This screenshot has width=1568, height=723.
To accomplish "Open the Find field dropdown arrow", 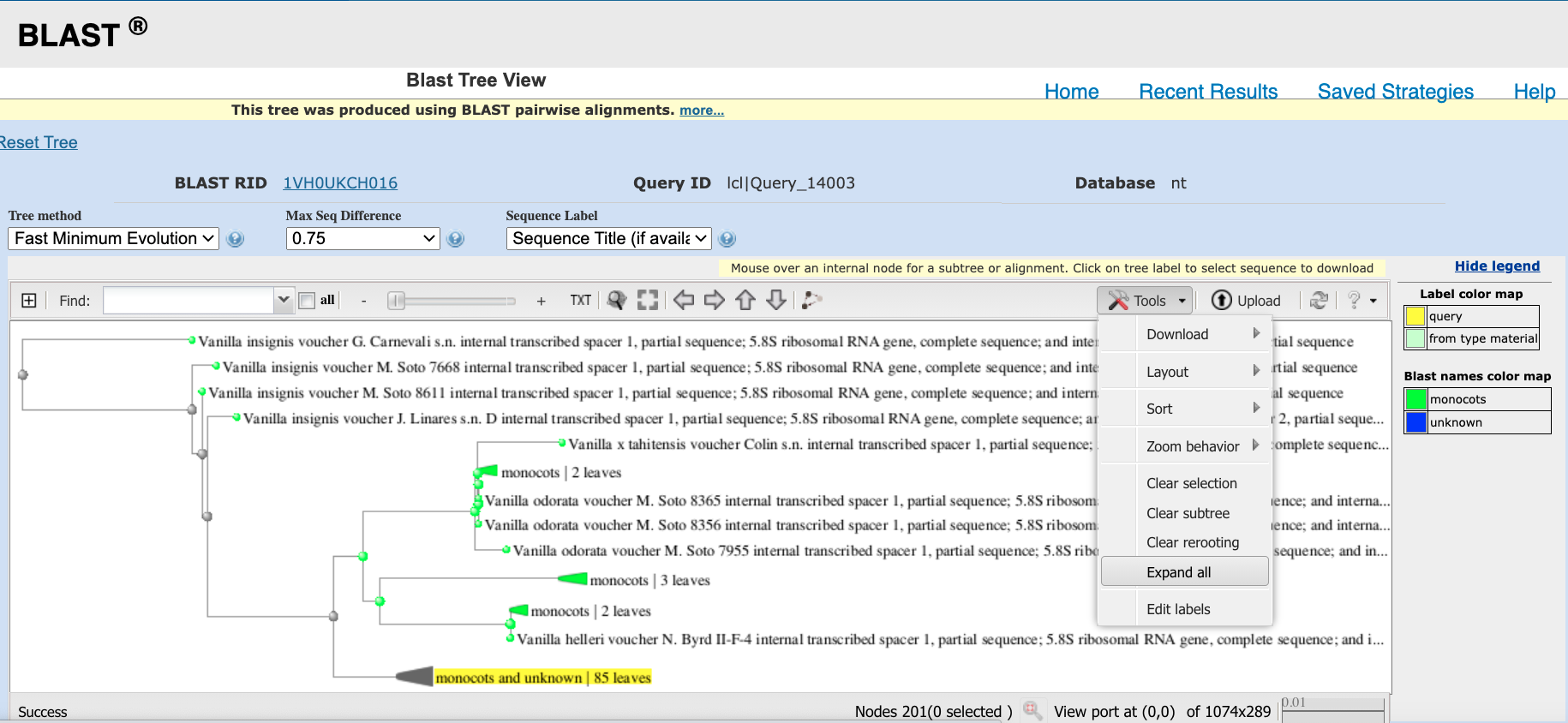I will [284, 300].
